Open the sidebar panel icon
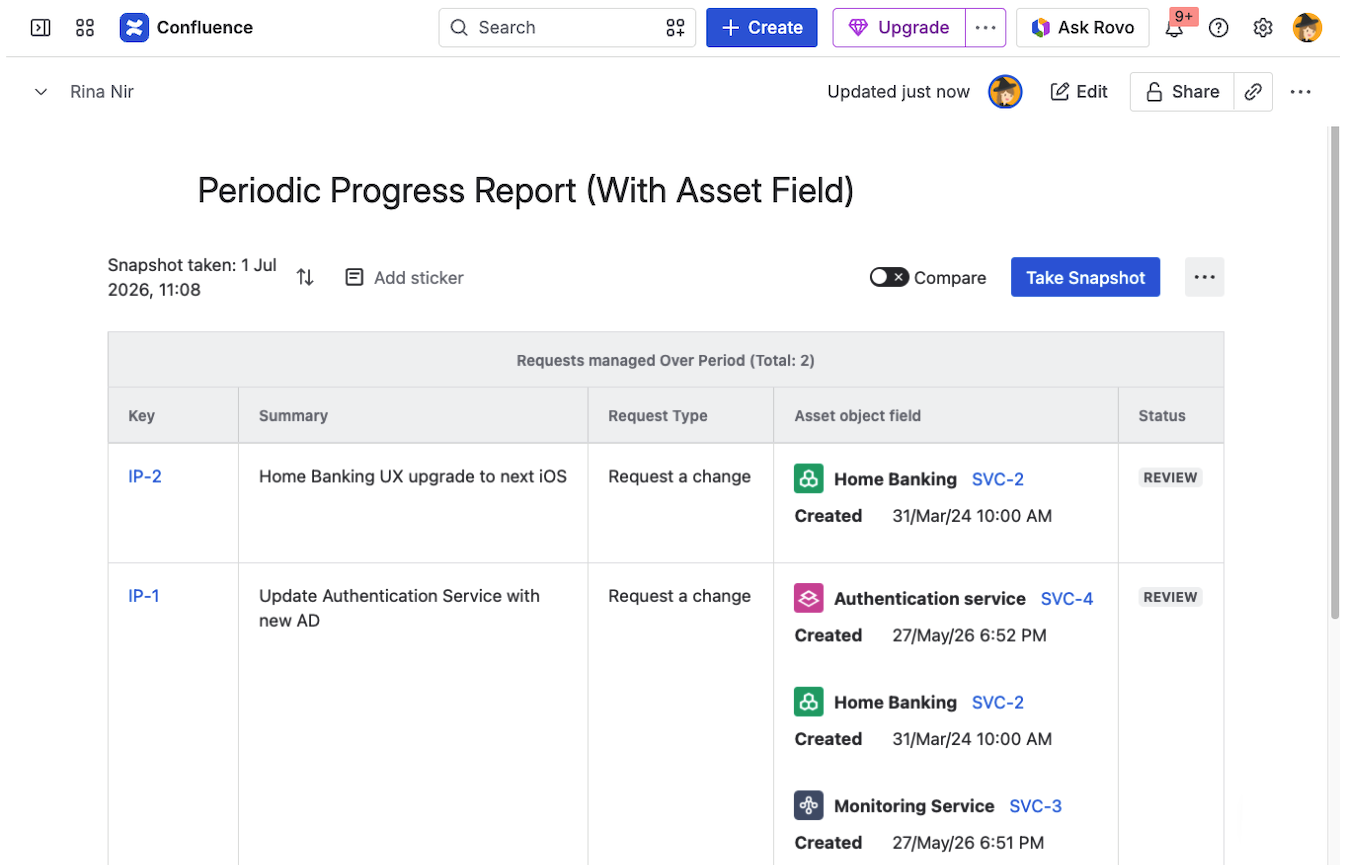Image resolution: width=1348 pixels, height=865 pixels. tap(41, 28)
